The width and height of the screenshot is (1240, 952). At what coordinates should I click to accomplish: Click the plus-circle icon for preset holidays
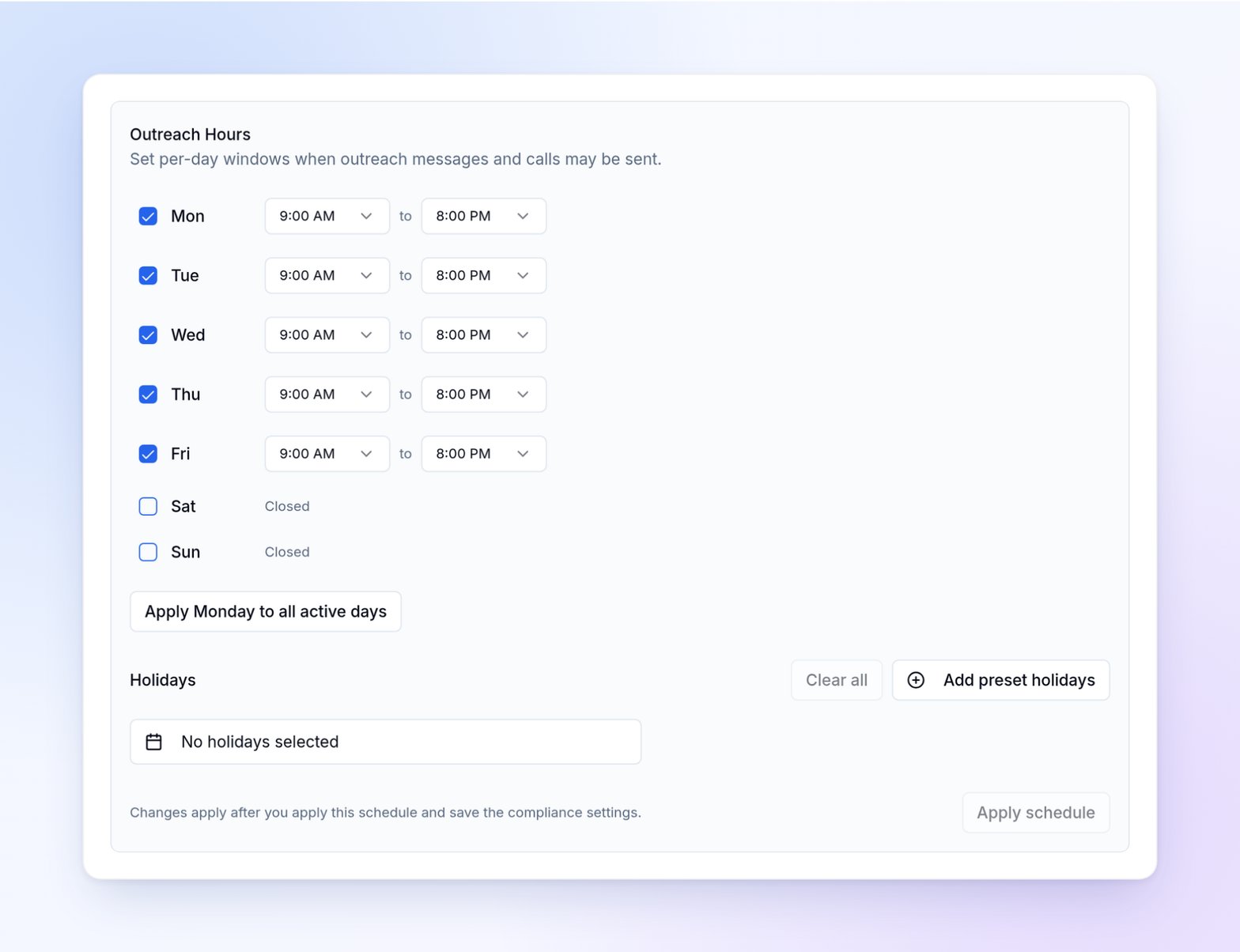click(x=916, y=680)
